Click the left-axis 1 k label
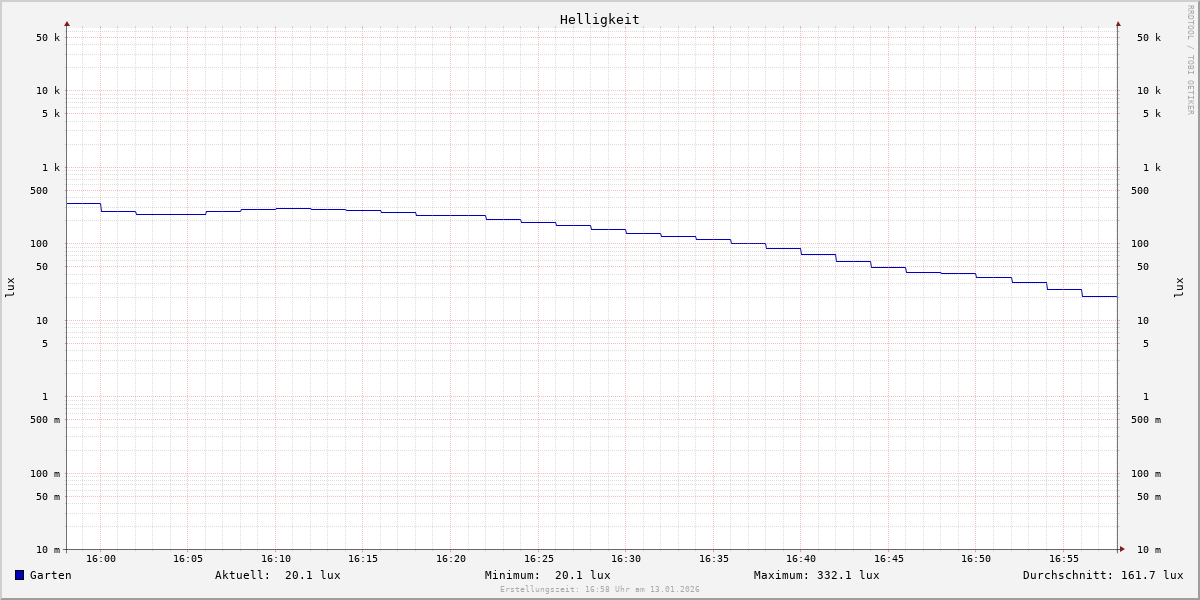This screenshot has width=1200, height=600. (x=51, y=168)
